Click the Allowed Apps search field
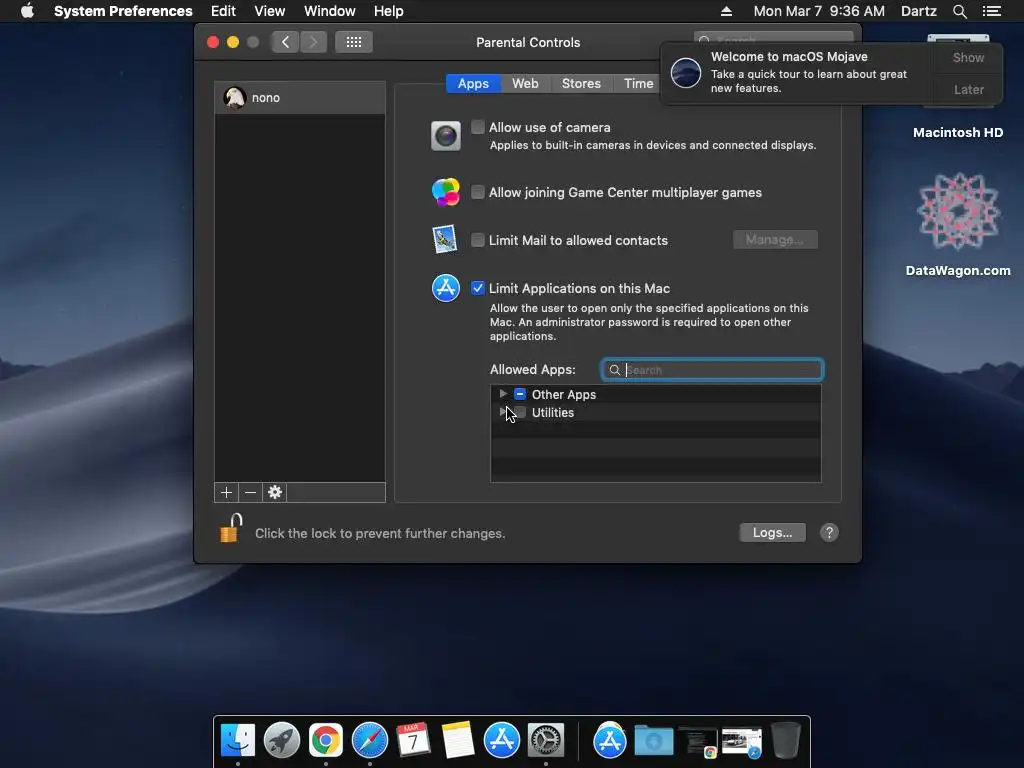The height and width of the screenshot is (768, 1024). (712, 370)
